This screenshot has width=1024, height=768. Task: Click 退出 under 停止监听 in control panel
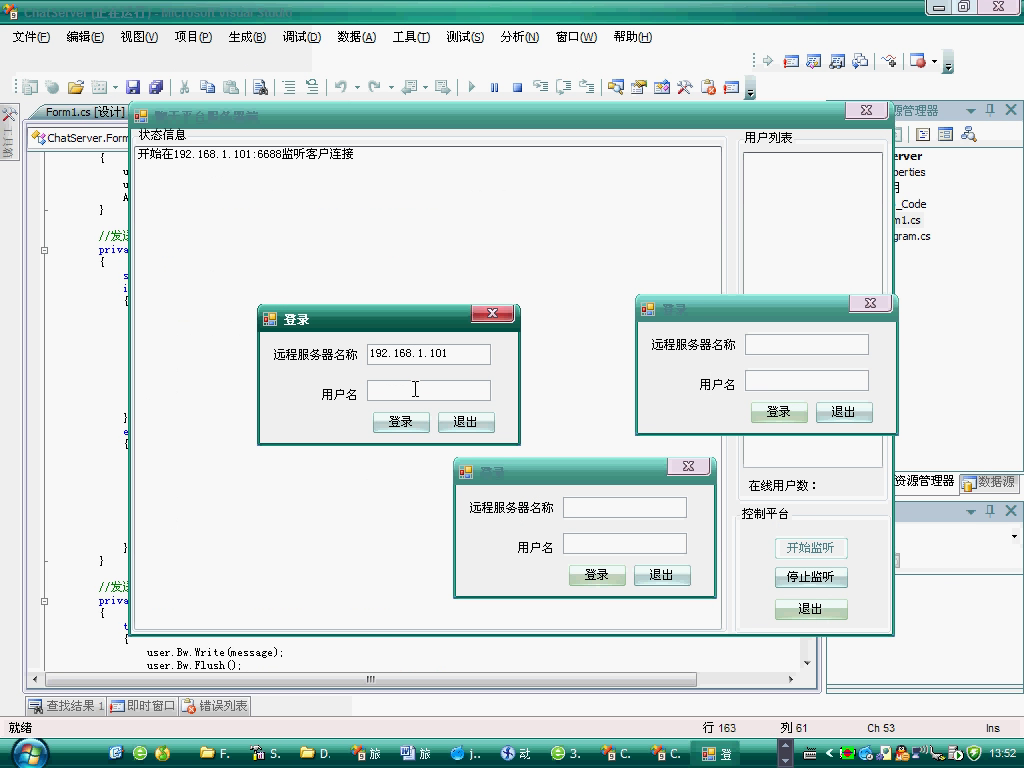pos(810,609)
